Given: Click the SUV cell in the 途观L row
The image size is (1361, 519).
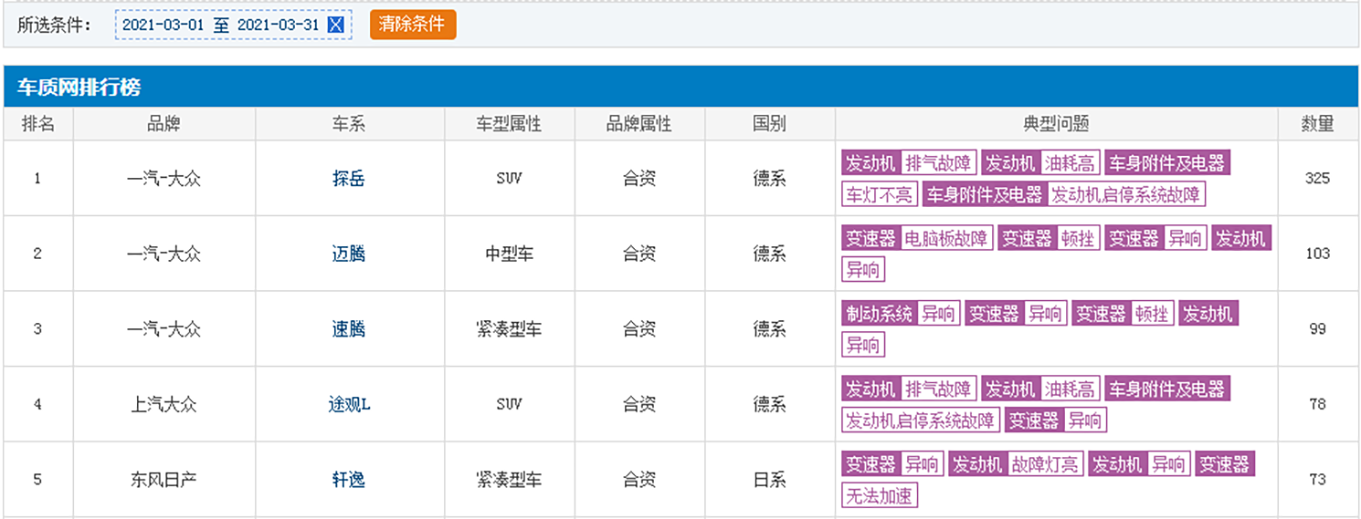Looking at the screenshot, I should point(509,404).
